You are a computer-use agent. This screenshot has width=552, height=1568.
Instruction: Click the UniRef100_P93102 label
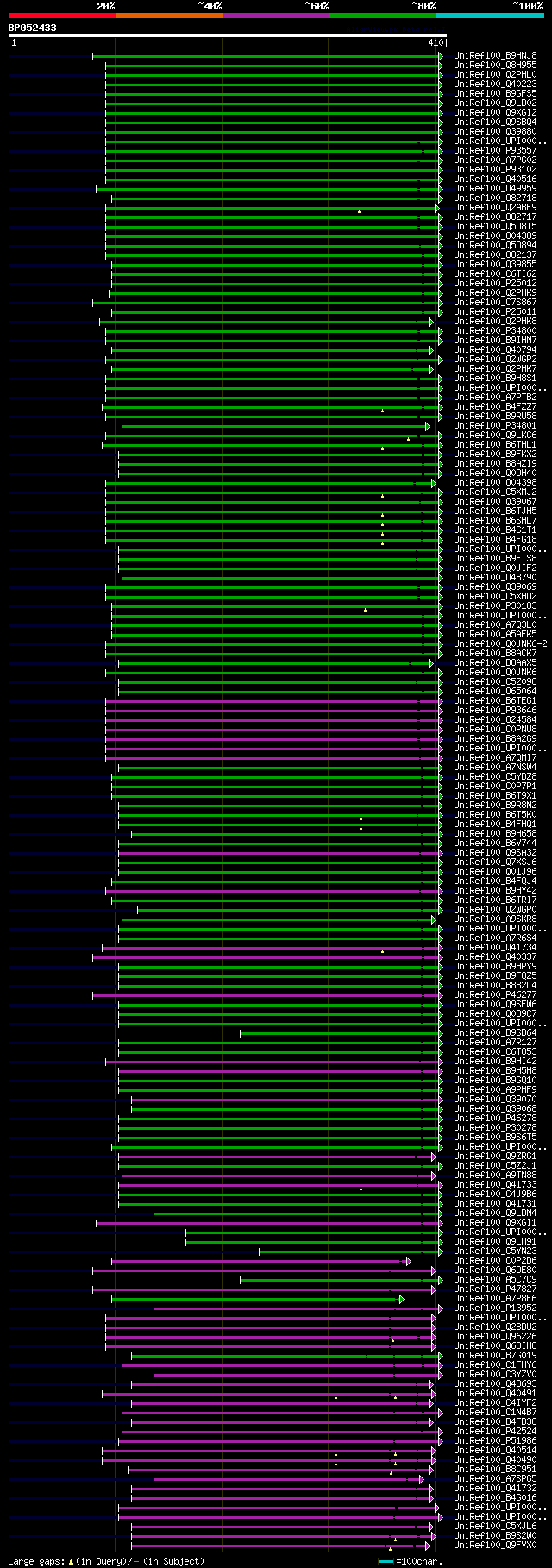click(495, 170)
